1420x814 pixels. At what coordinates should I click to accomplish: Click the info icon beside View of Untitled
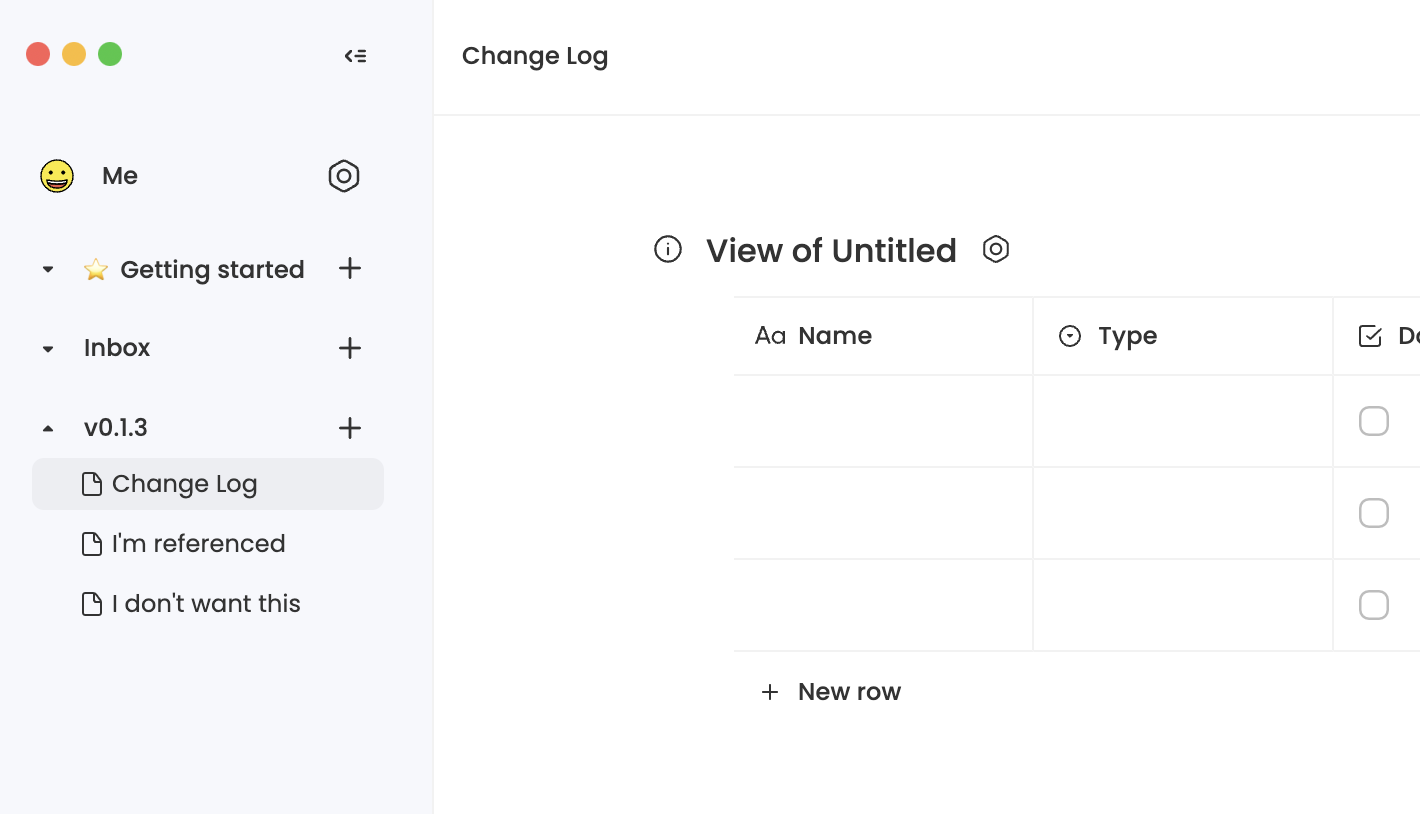click(x=668, y=249)
